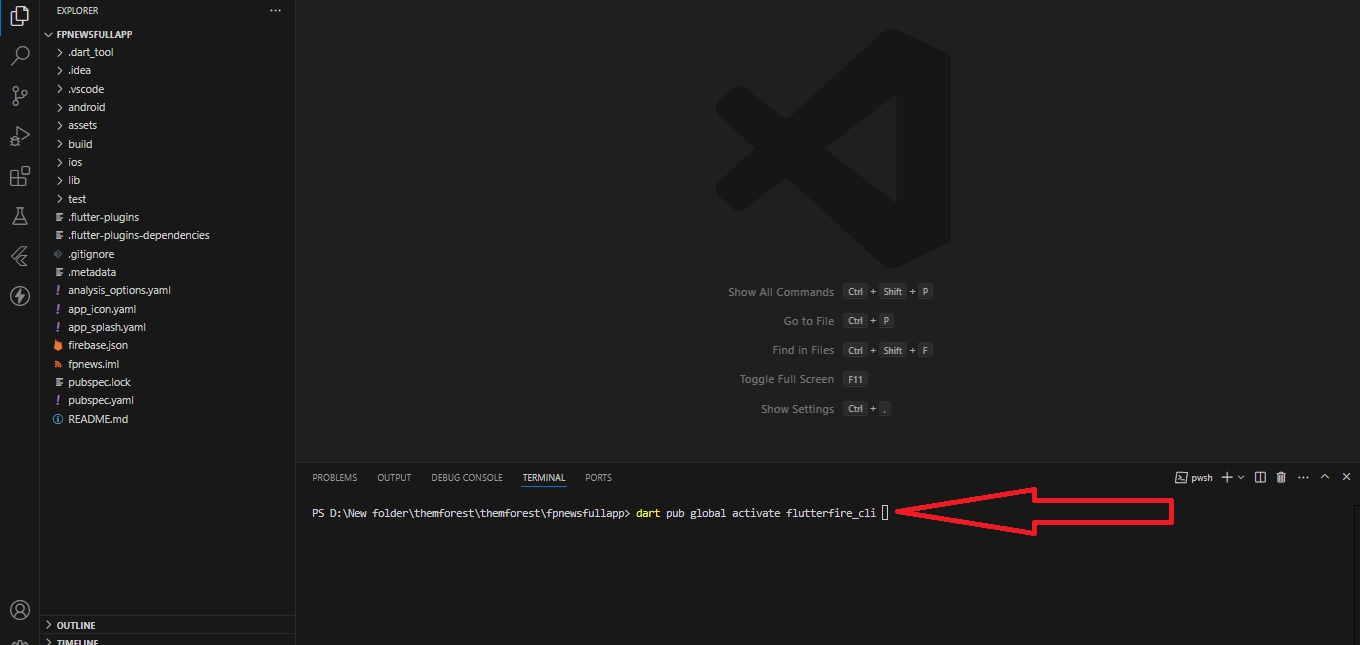Open app_splash.yaml
1360x645 pixels.
tap(167, 327)
